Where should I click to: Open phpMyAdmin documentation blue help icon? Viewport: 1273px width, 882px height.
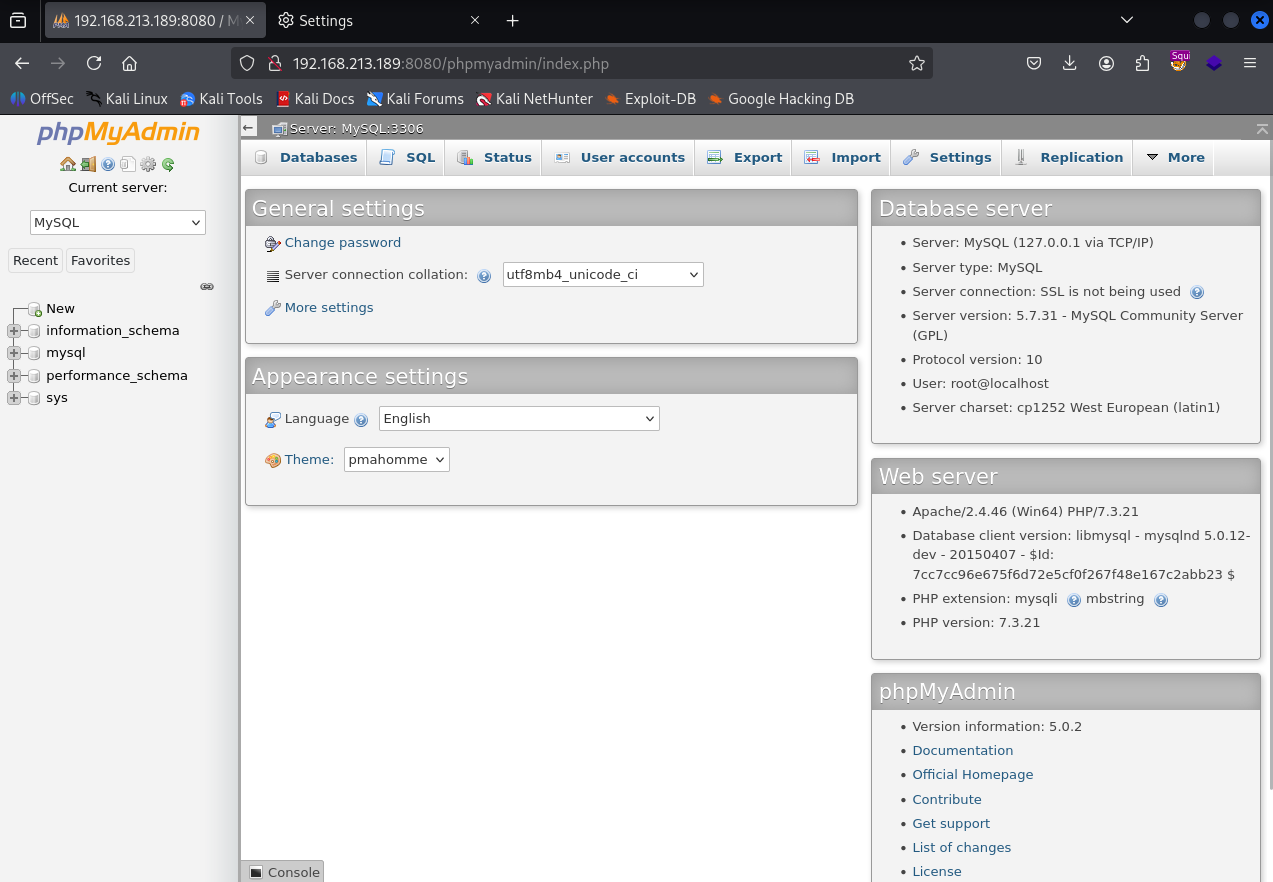[x=108, y=164]
